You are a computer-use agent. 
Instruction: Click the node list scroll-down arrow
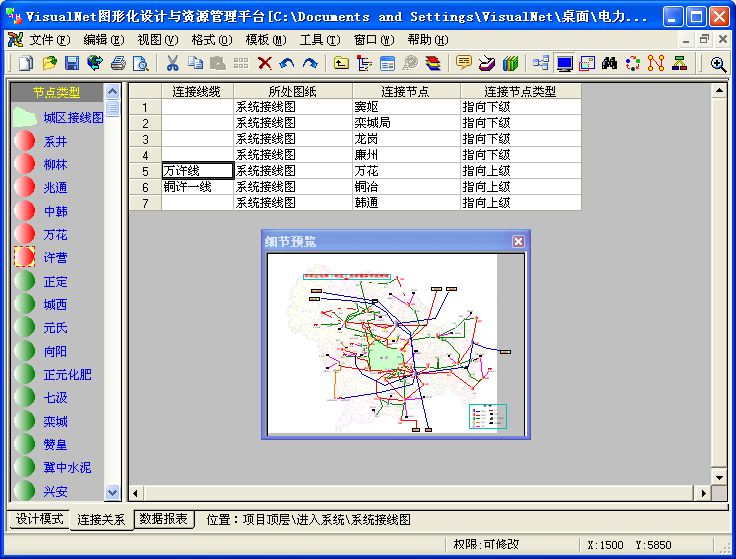coord(112,492)
